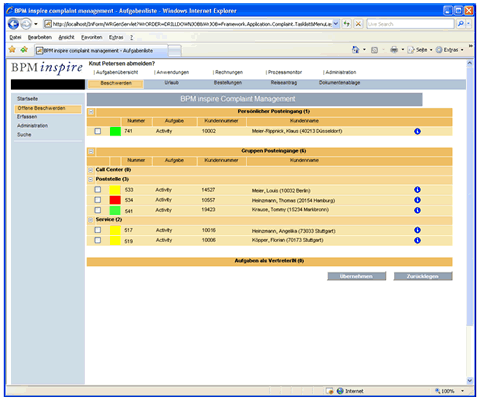Collapse the Service group

(x=90, y=220)
